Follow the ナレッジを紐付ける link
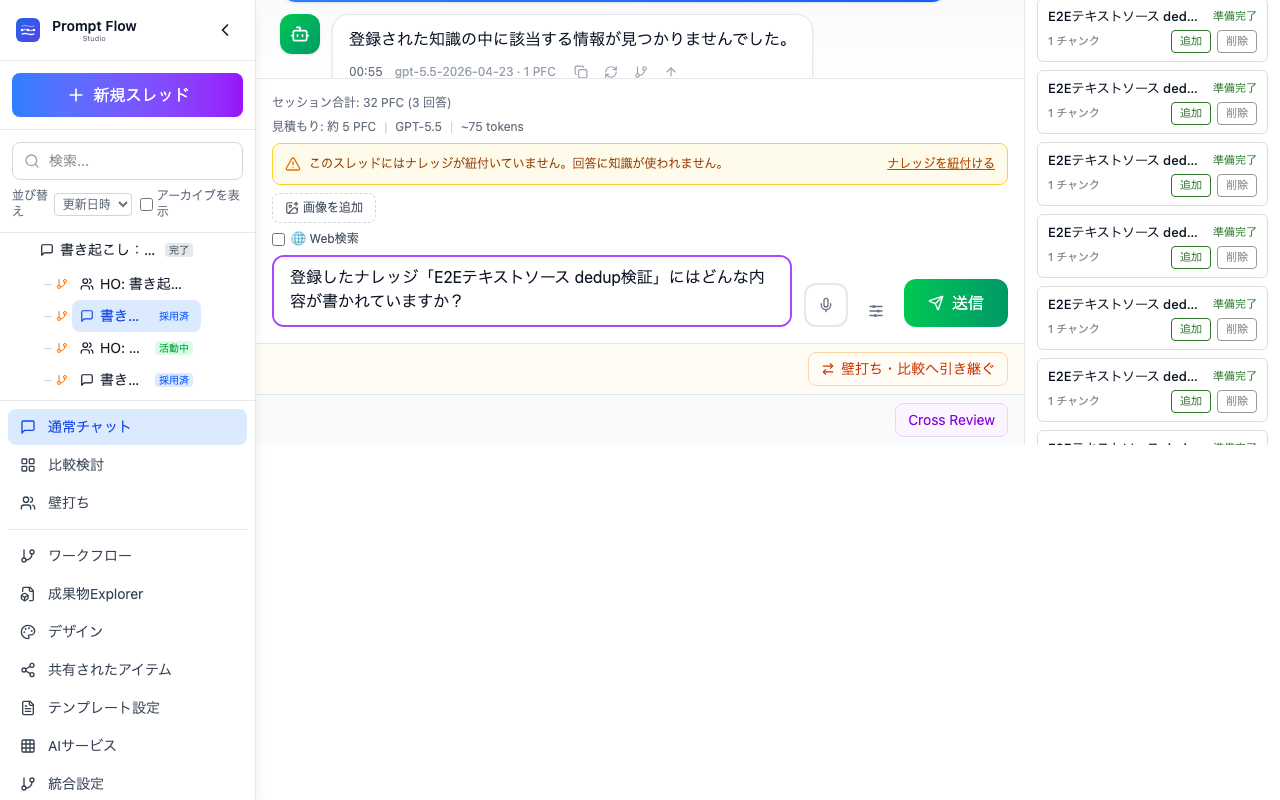The width and height of the screenshot is (1280, 800). pos(941,163)
